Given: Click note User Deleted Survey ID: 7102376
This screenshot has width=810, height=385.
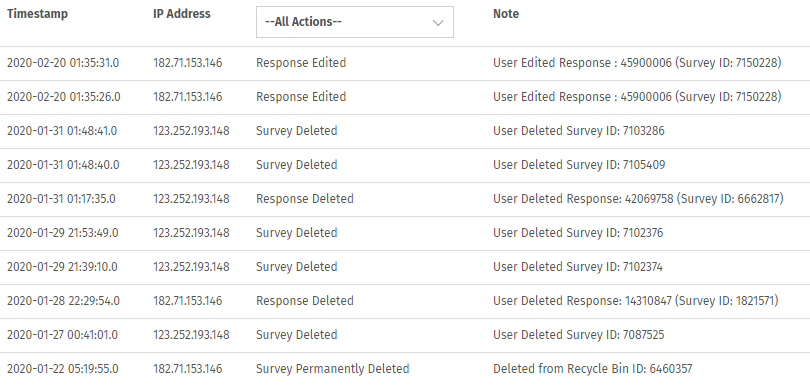Looking at the screenshot, I should click(578, 234).
